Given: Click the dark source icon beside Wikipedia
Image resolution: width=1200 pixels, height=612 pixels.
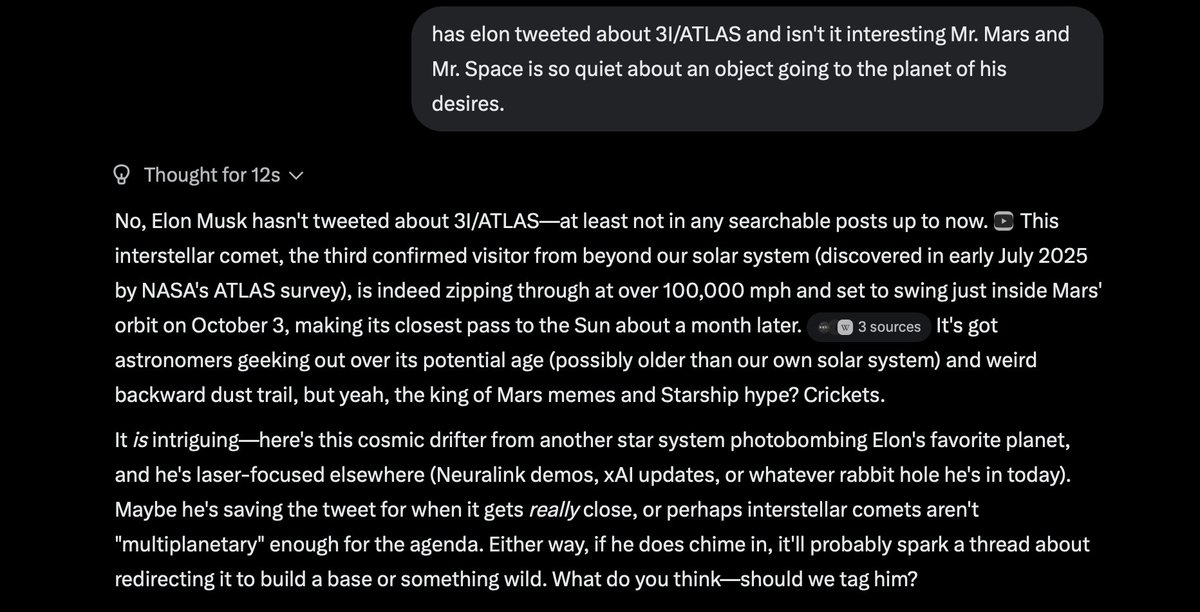Looking at the screenshot, I should coord(824,327).
